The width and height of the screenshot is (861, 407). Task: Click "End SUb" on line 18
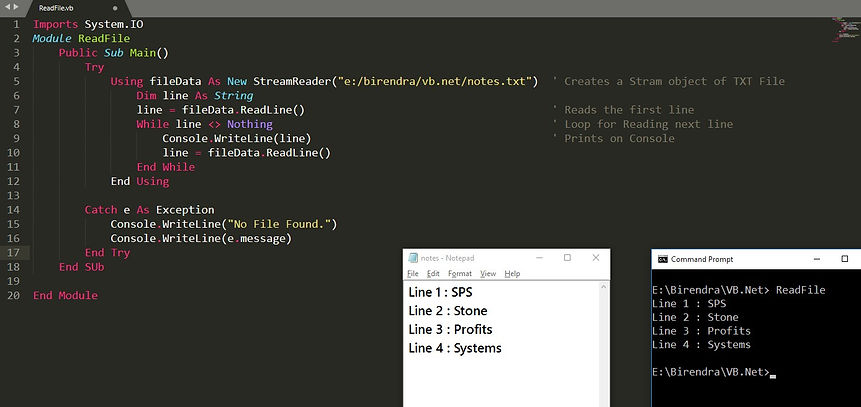click(x=81, y=267)
